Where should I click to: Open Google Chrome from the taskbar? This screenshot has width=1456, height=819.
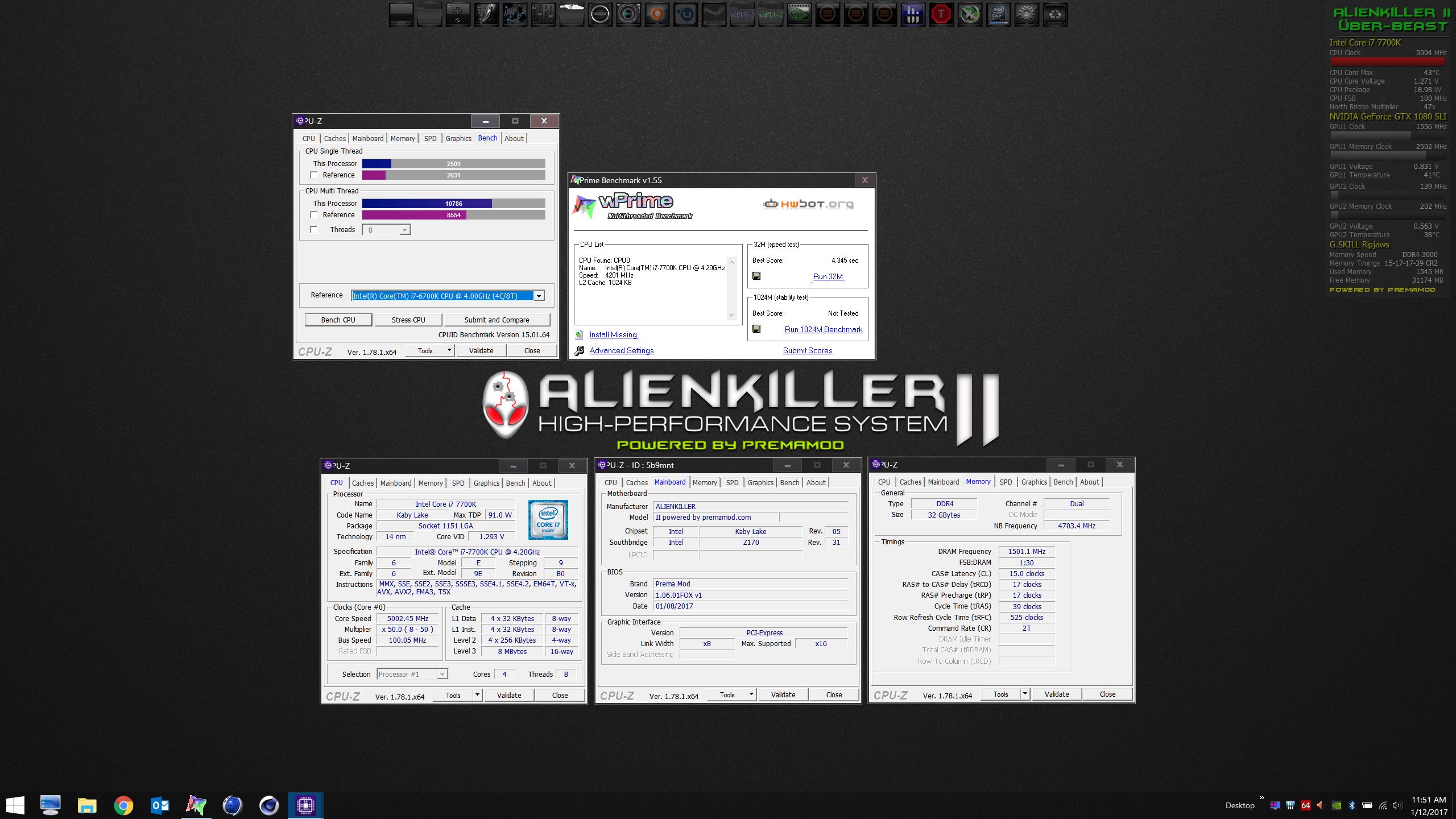(123, 805)
